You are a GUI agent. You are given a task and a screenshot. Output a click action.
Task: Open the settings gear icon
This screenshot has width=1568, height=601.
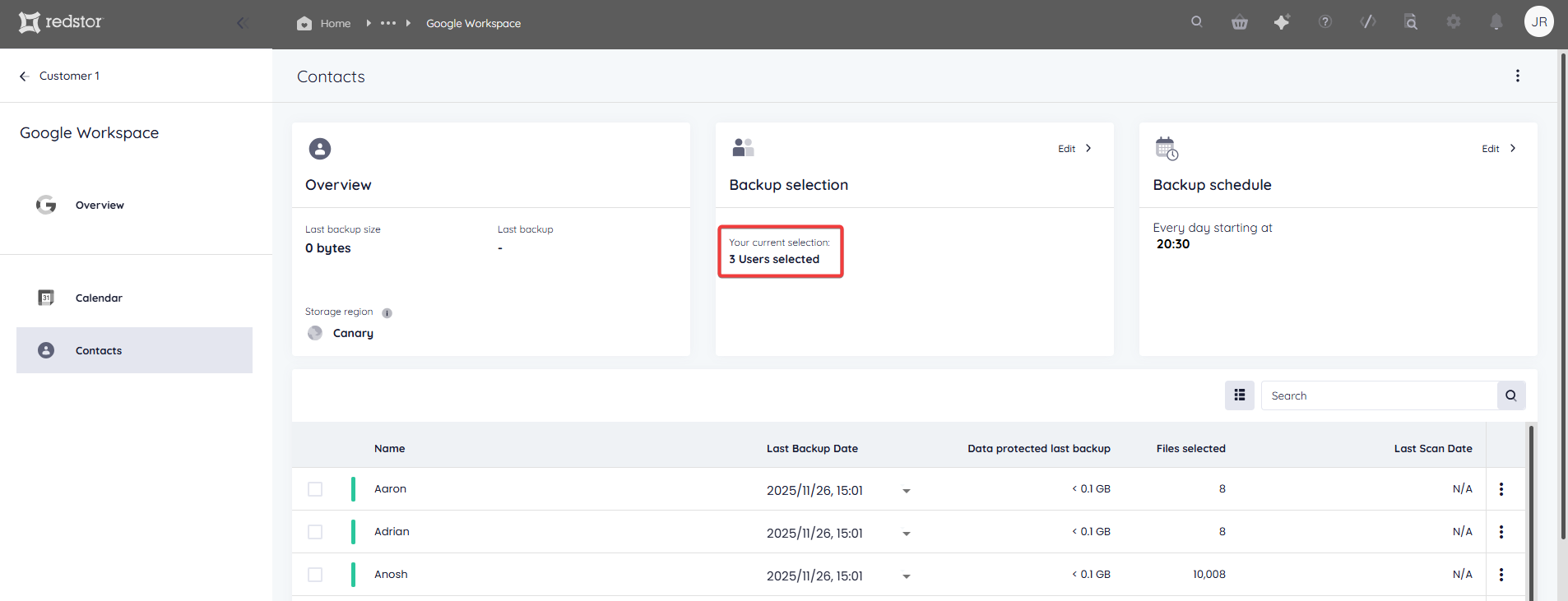click(1454, 22)
